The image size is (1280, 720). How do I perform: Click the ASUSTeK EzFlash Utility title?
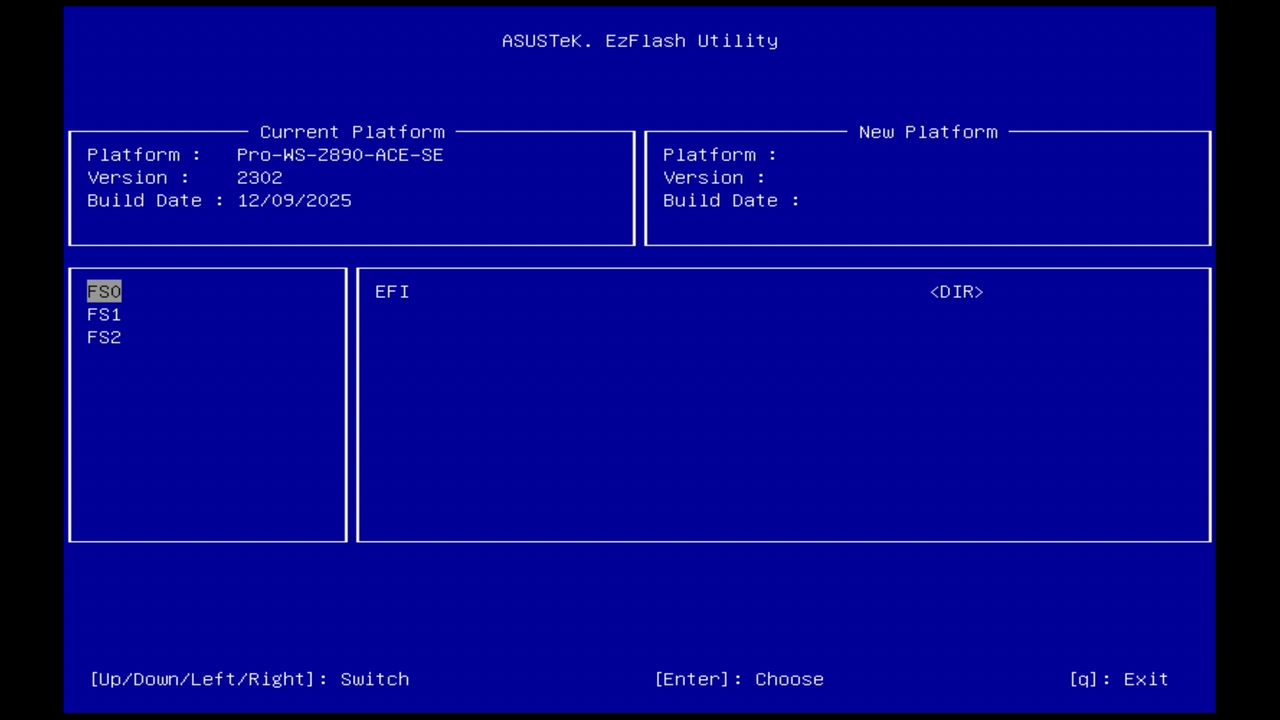tap(640, 40)
